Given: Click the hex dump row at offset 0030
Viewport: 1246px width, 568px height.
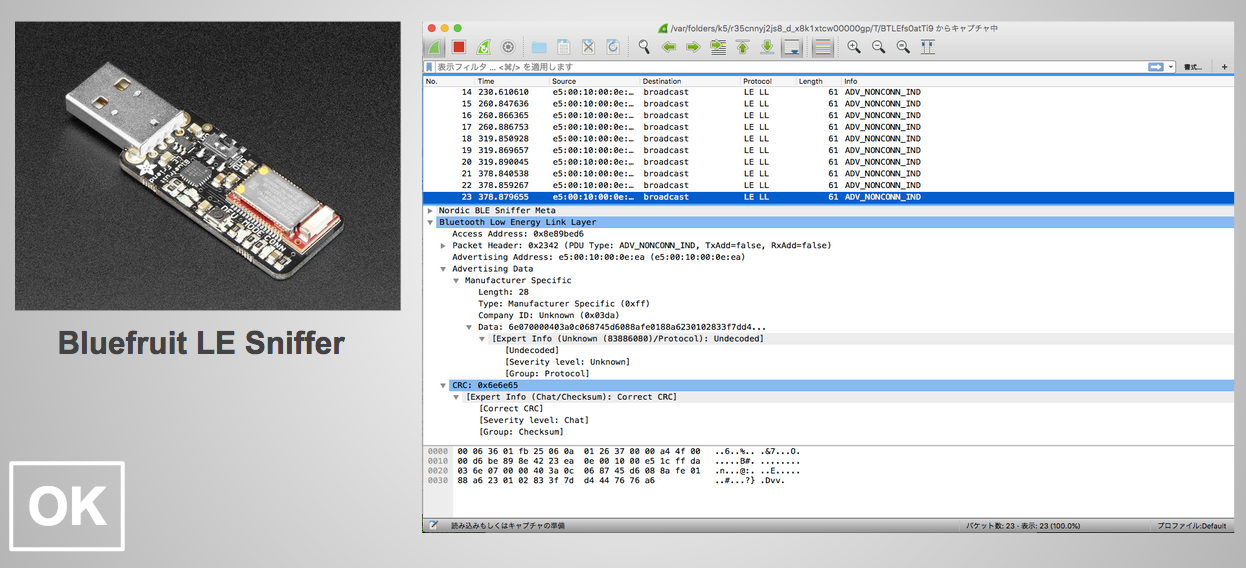Looking at the screenshot, I should click(x=606, y=481).
